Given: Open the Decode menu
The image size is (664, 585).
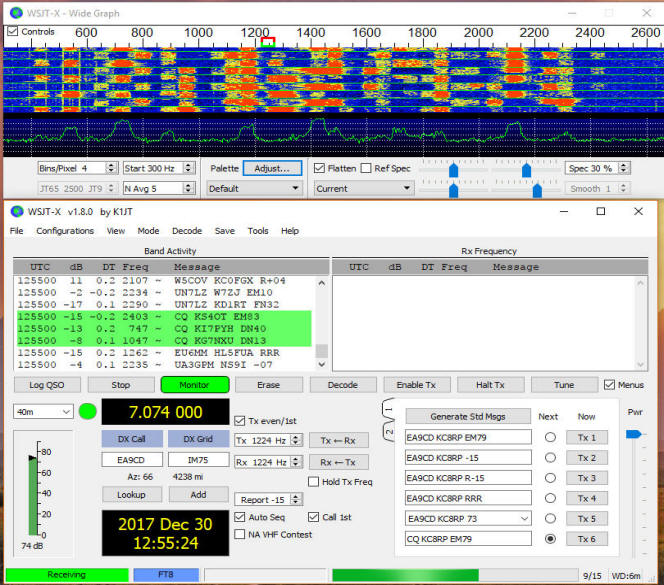Looking at the screenshot, I should point(187,231).
